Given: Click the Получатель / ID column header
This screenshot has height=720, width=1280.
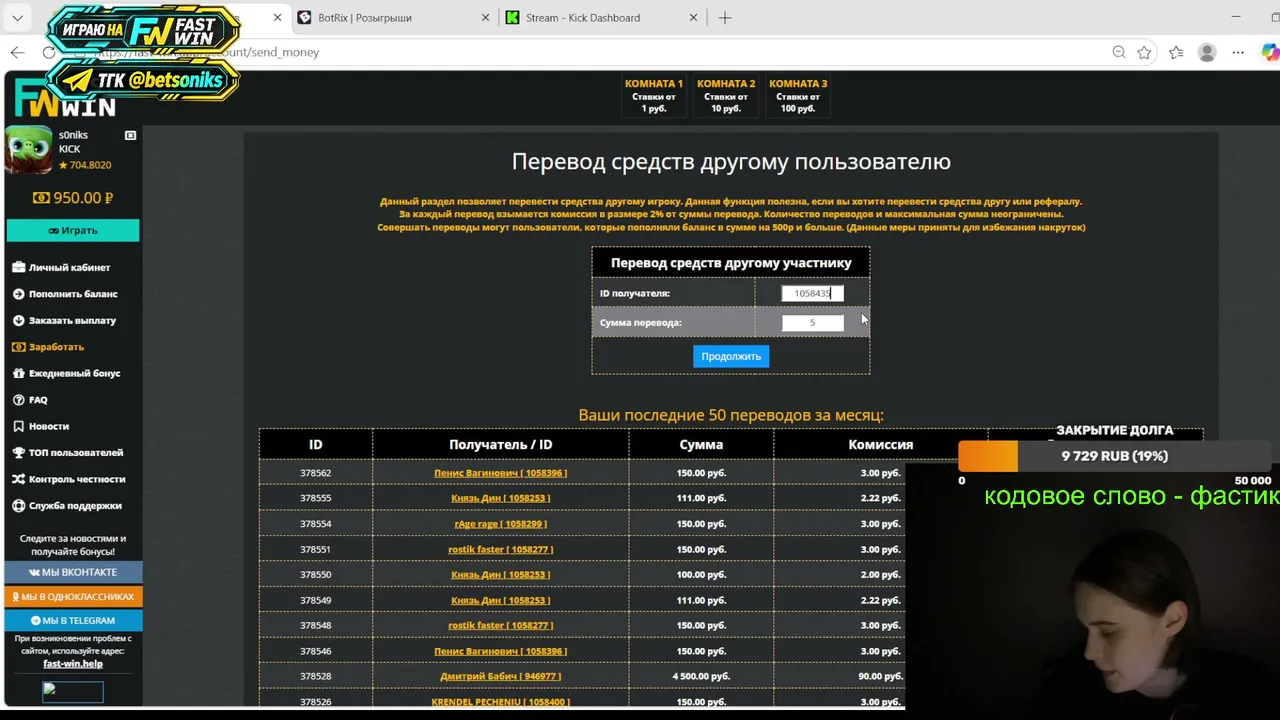Looking at the screenshot, I should coord(500,445).
